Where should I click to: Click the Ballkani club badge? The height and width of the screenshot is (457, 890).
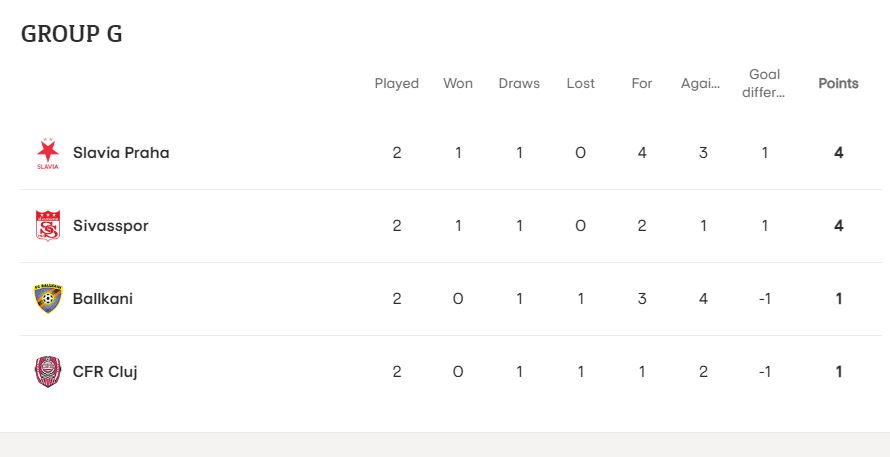[48, 299]
